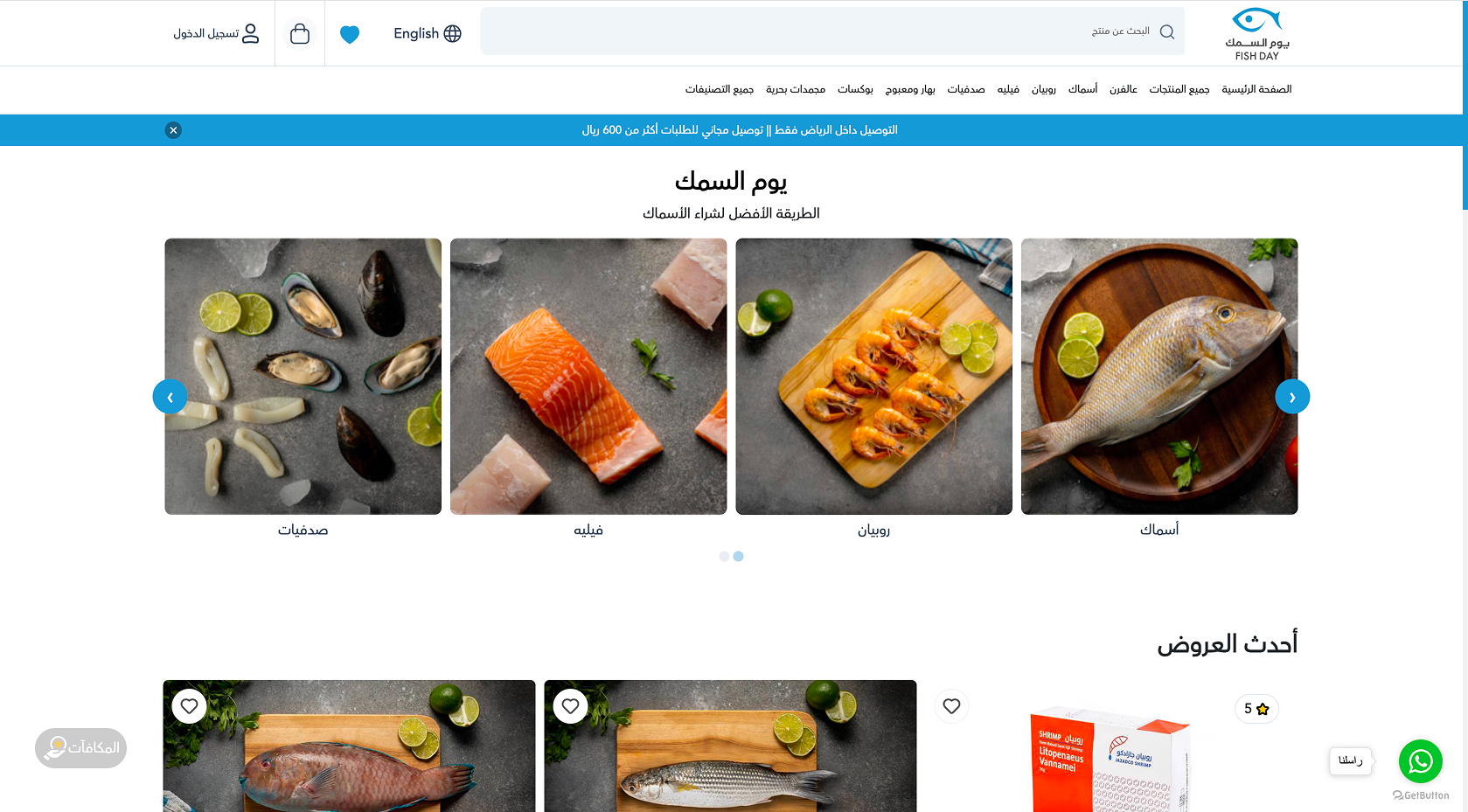Favorite the parrotfish product with heart

click(x=190, y=705)
